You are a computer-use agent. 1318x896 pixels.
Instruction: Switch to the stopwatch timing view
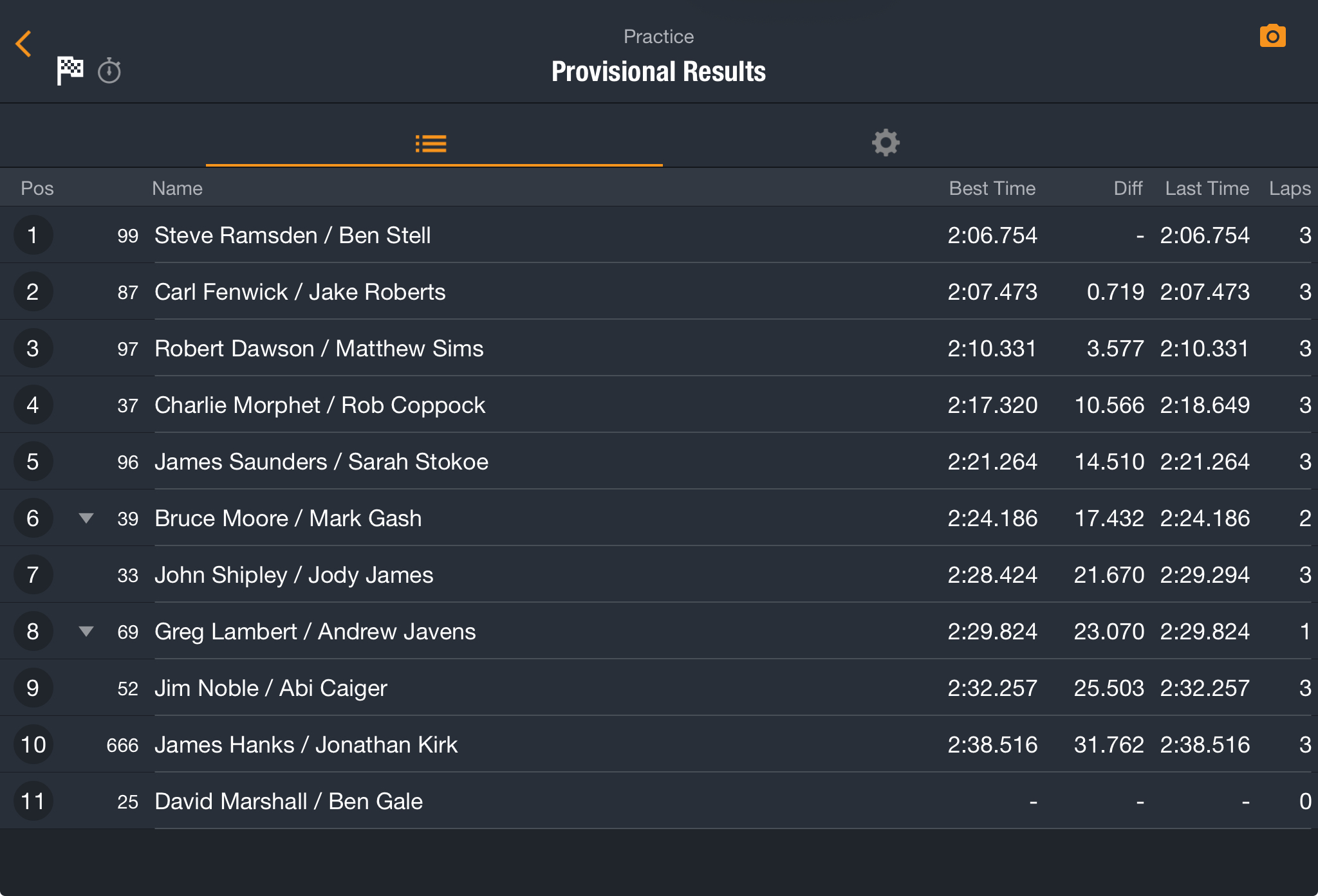109,71
